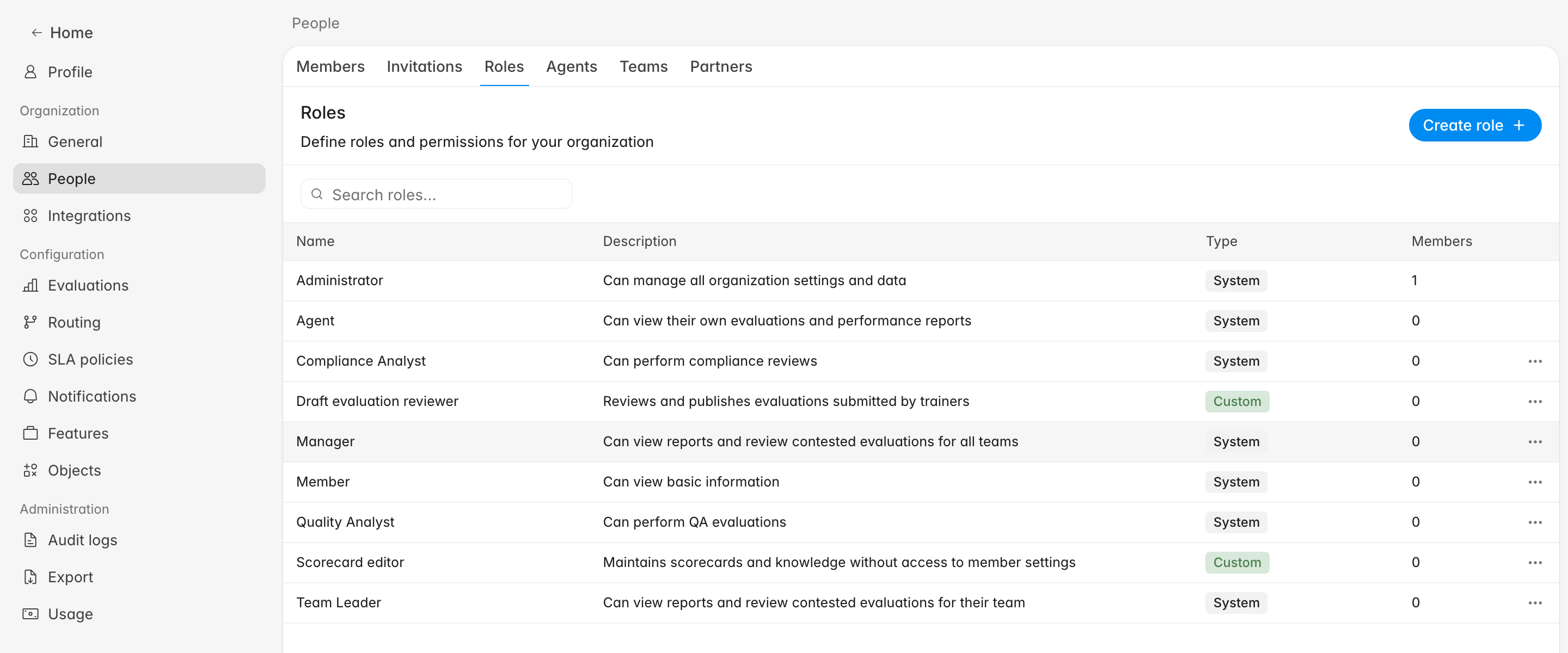The image size is (1568, 653).
Task: Open the Teams tab
Action: [x=644, y=66]
